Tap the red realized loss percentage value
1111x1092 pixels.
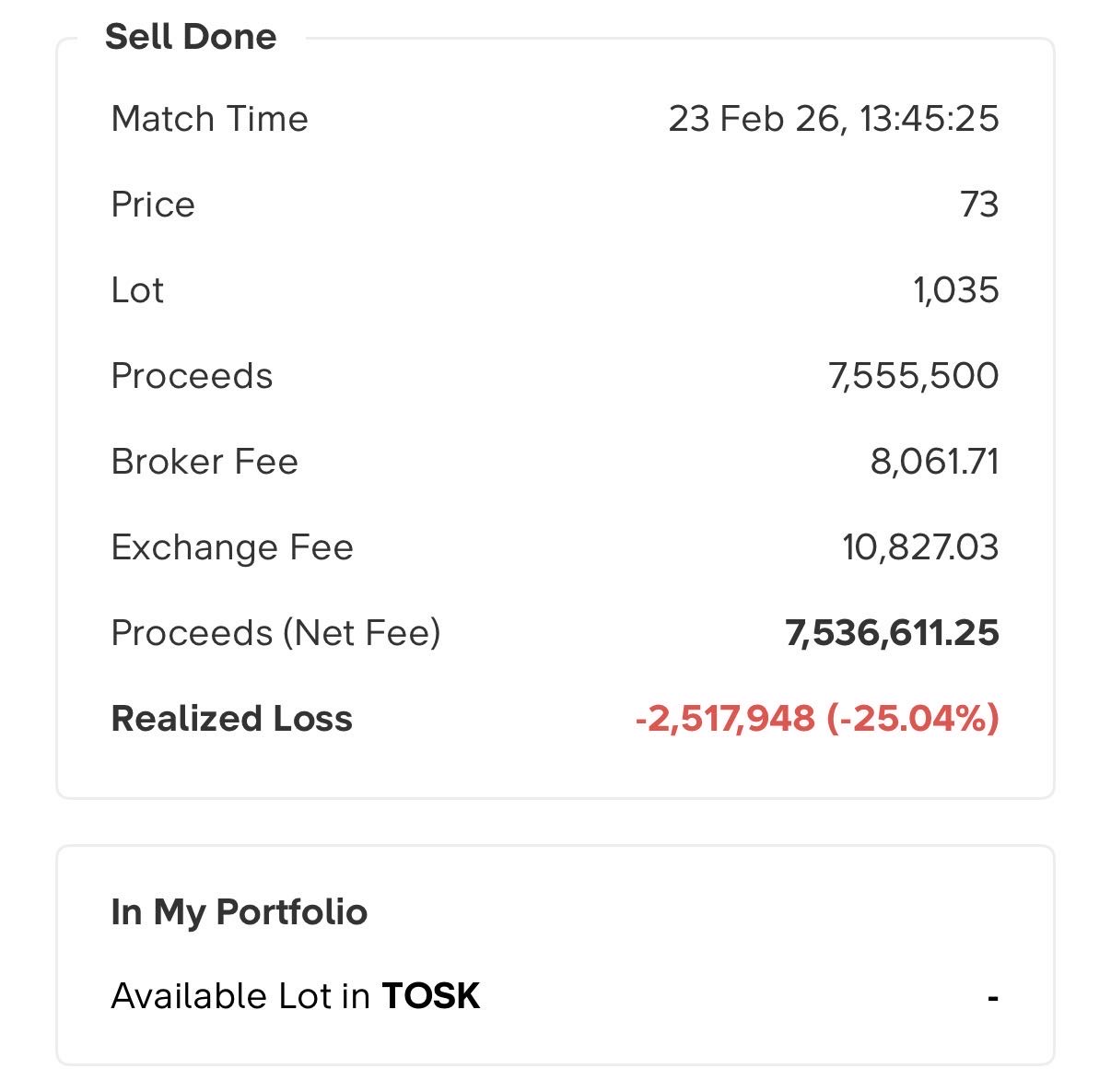coord(912,719)
